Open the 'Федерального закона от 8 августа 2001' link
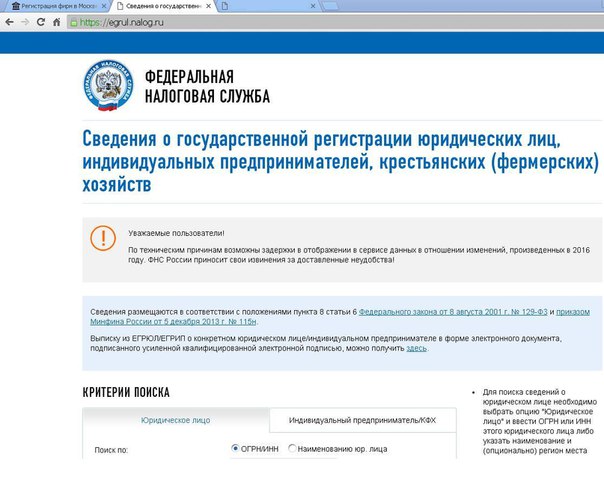The height and width of the screenshot is (495, 604). point(453,312)
